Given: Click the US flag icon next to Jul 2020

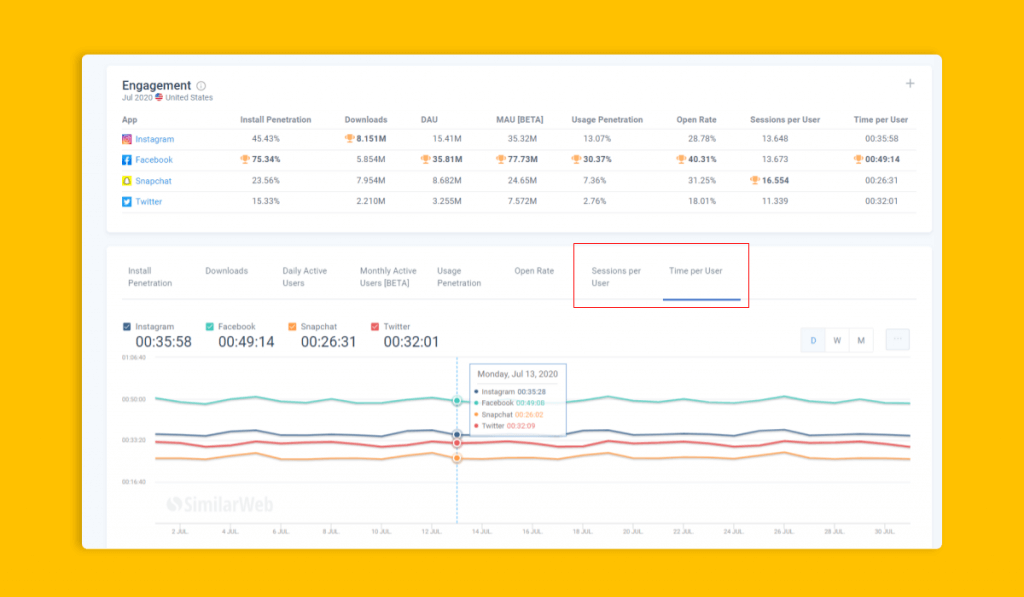Looking at the screenshot, I should [x=159, y=97].
